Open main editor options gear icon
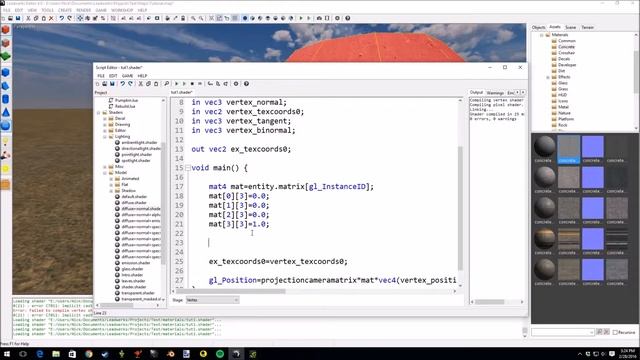The image size is (640, 360). coord(337,18)
